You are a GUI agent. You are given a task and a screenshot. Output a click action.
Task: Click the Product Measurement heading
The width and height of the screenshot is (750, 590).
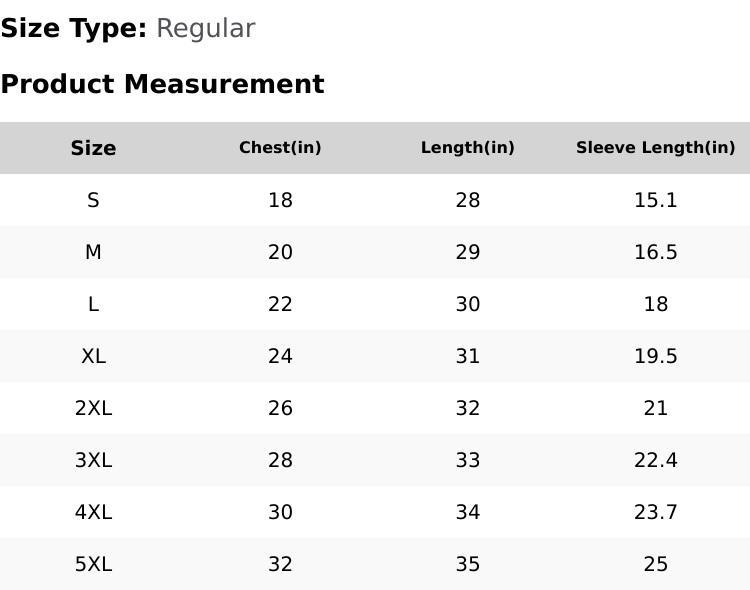tap(162, 84)
